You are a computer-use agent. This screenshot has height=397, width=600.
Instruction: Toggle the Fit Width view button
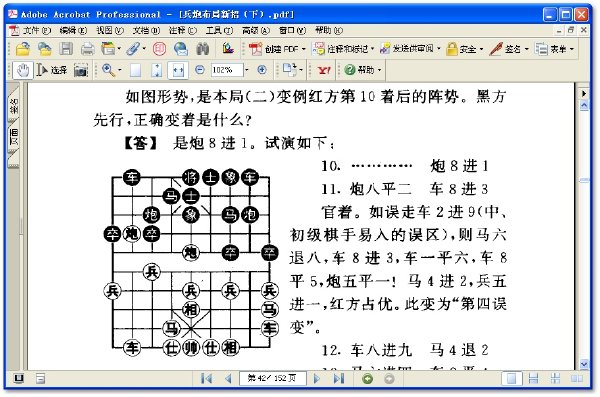click(x=178, y=70)
